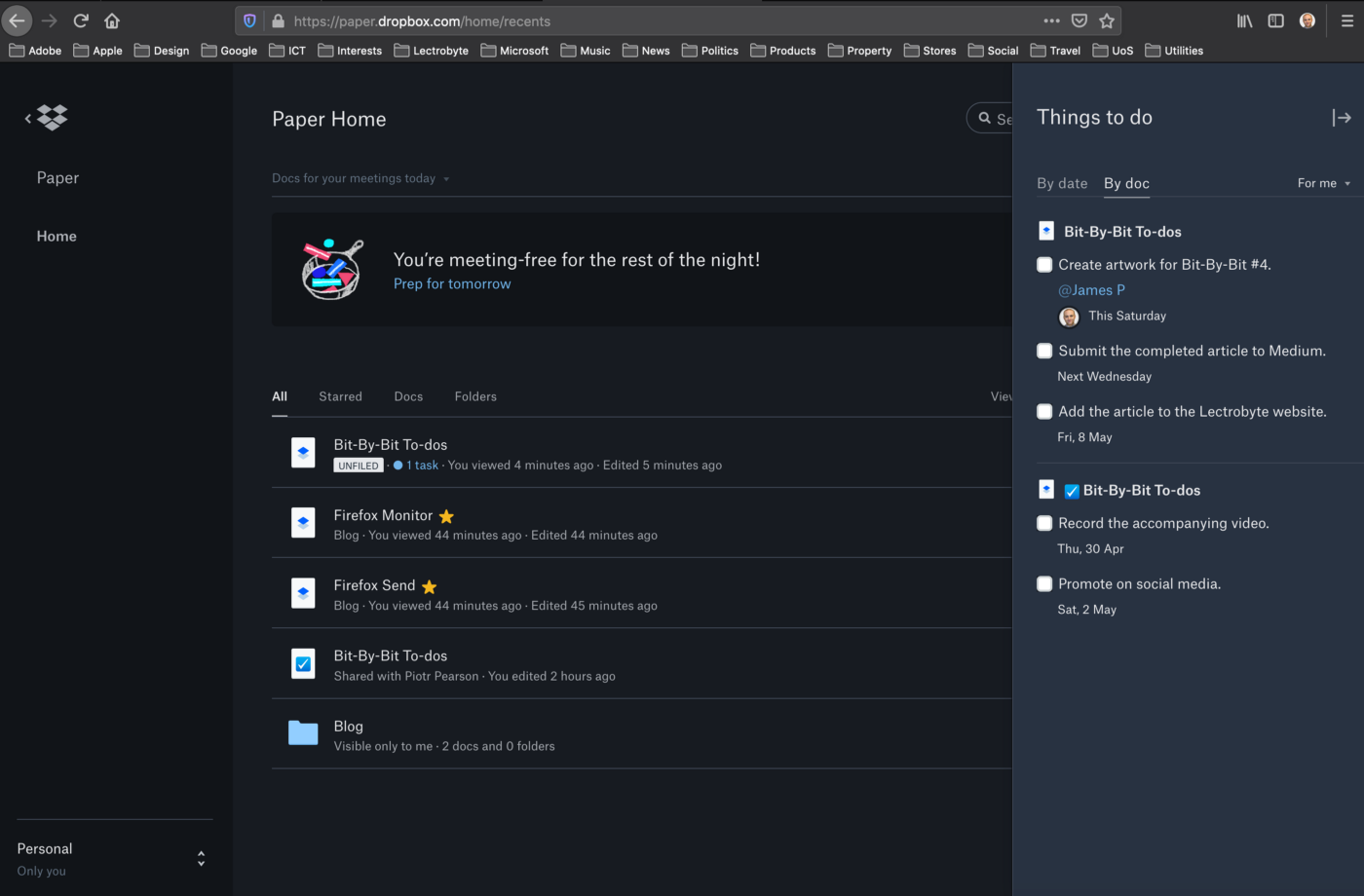Open Docs for your meetings today dropdown
1364x896 pixels.
[x=360, y=178]
